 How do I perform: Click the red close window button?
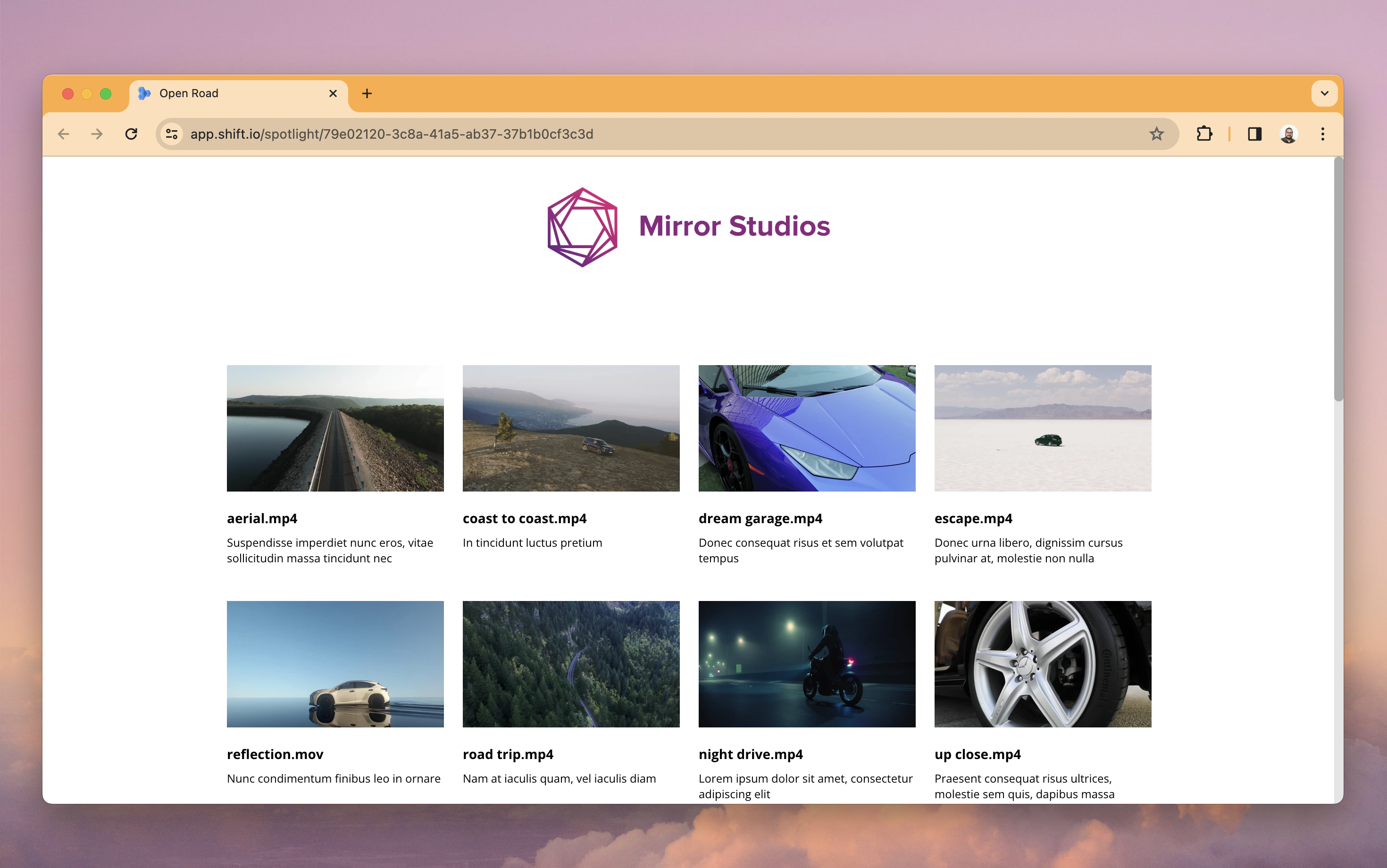(x=68, y=93)
